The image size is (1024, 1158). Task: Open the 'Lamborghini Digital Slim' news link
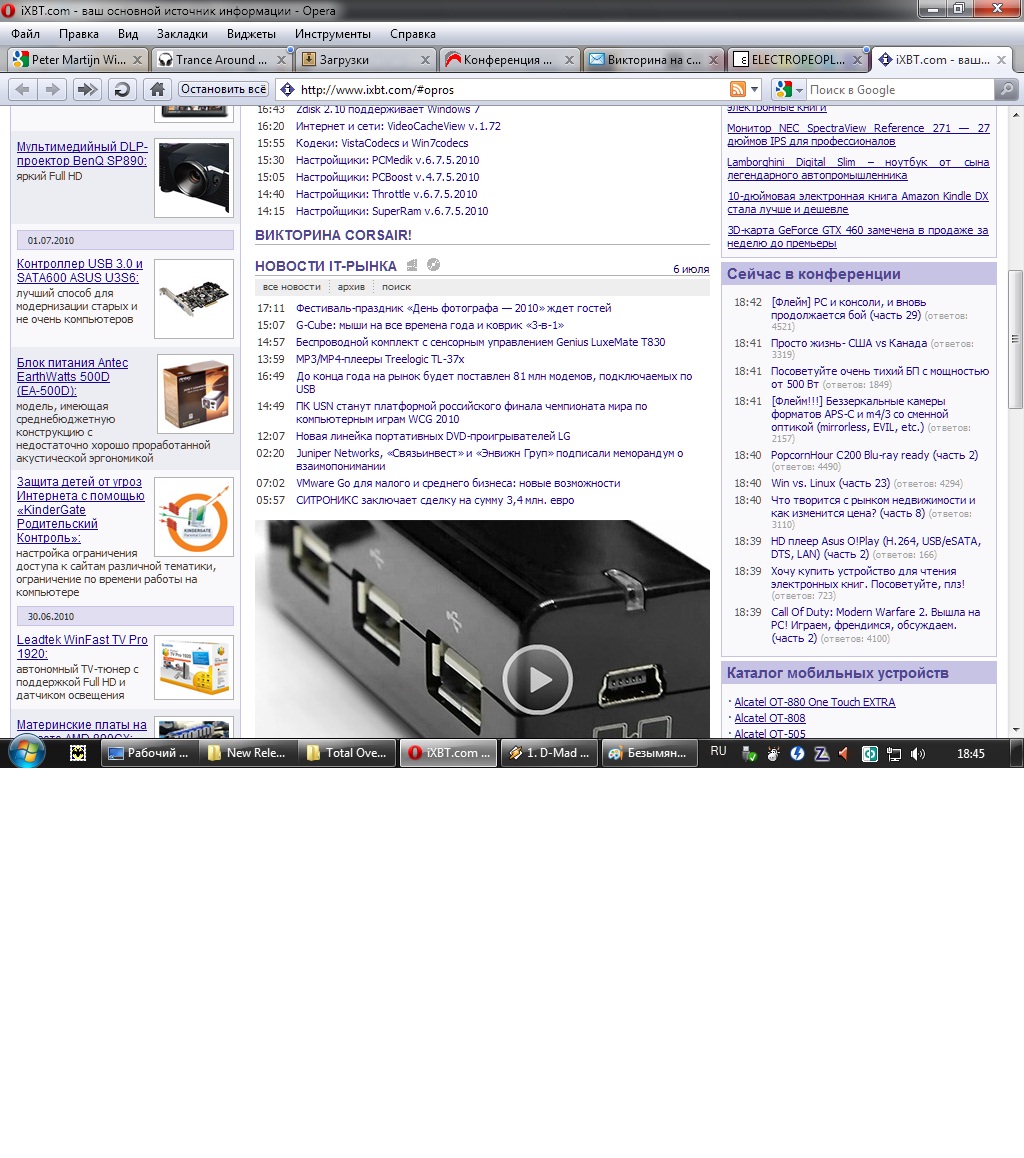[858, 168]
